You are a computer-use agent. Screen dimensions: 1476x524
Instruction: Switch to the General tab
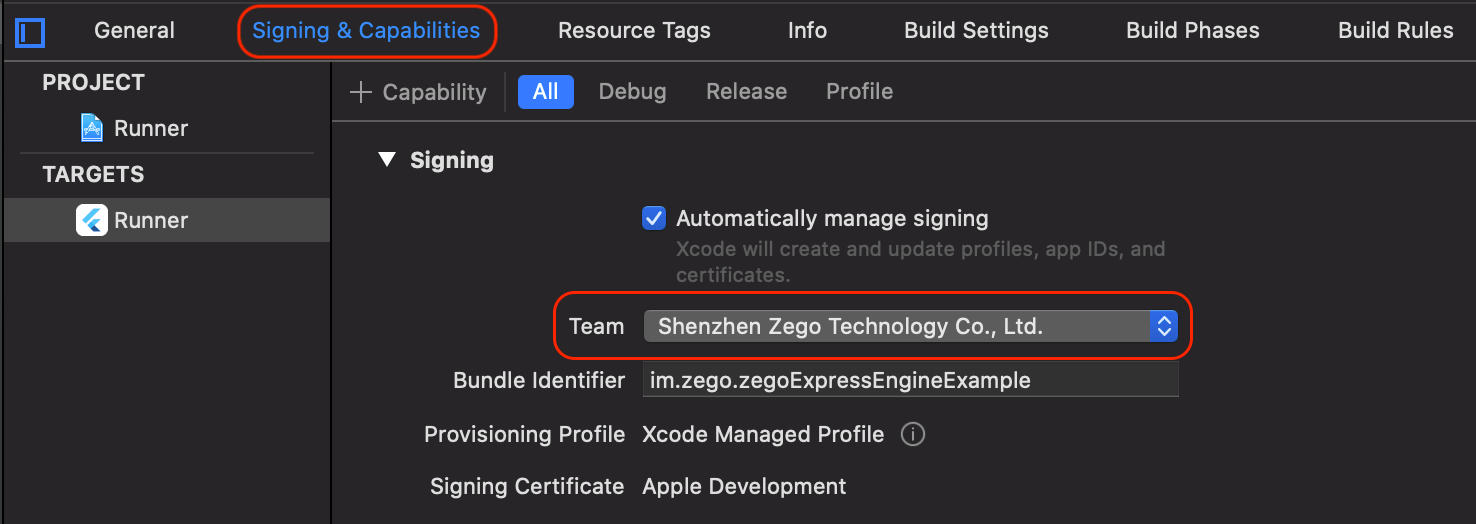tap(134, 31)
